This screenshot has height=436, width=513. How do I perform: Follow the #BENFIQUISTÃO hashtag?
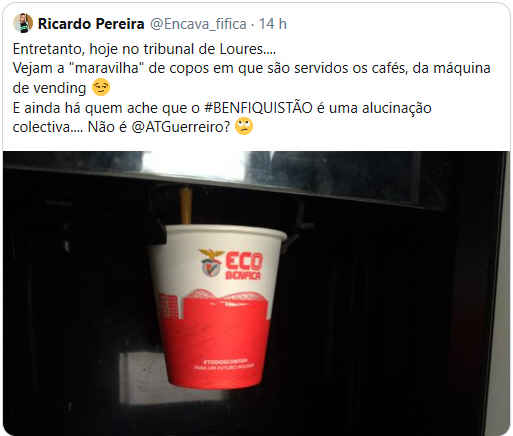[x=258, y=107]
